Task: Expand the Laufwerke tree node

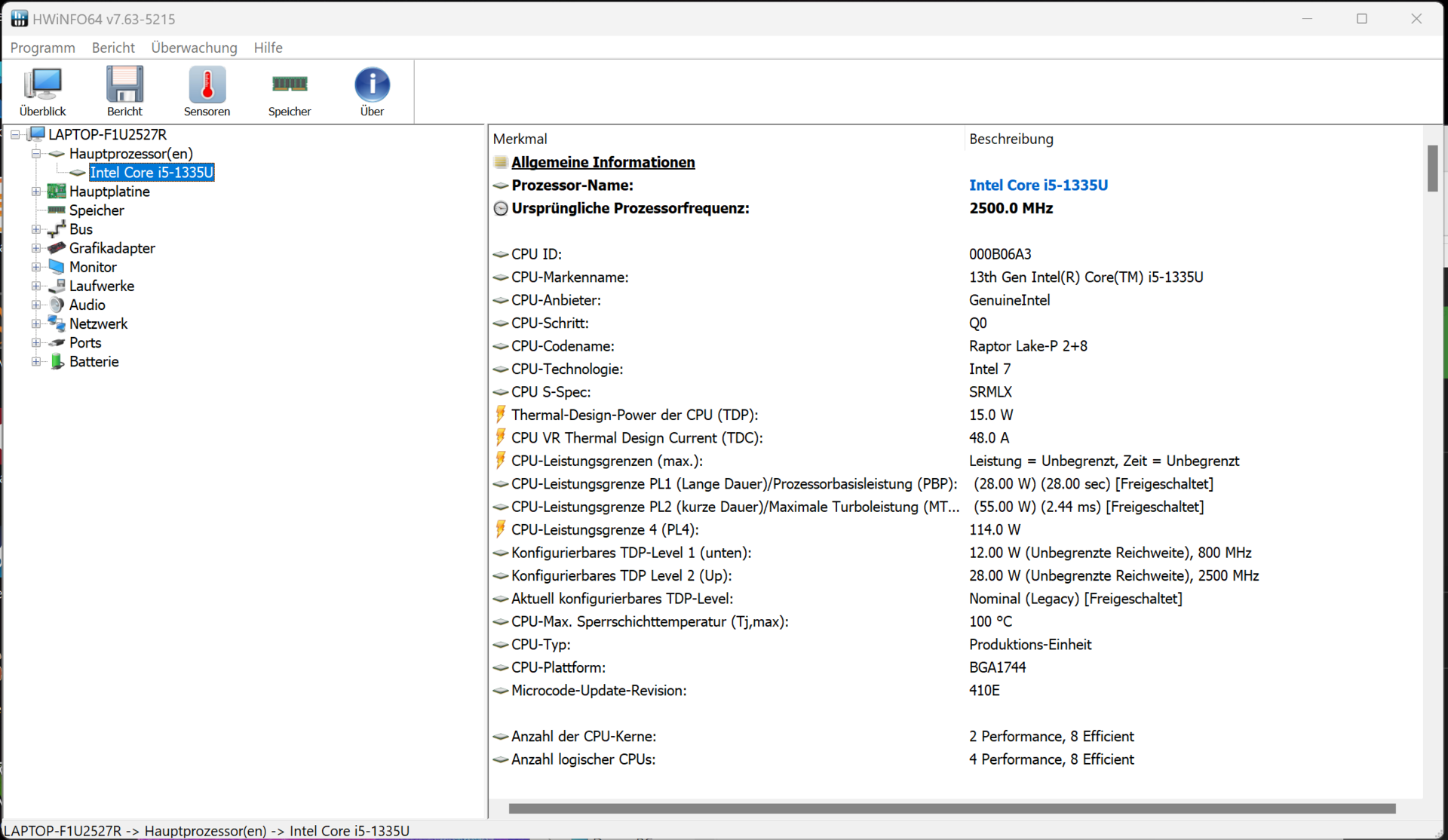Action: click(35, 286)
